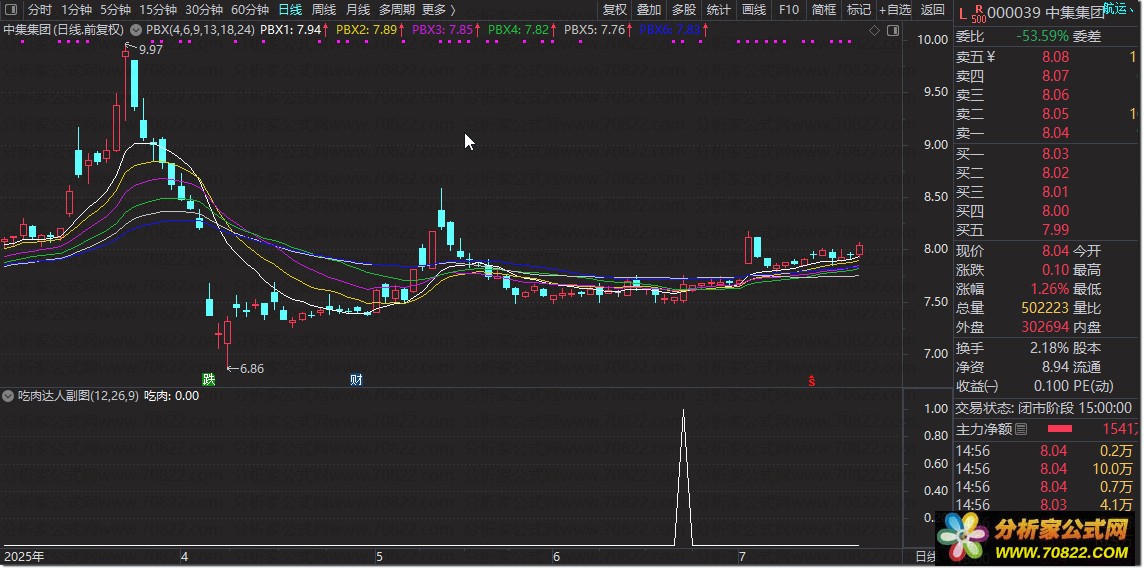Screen dimensions: 1145x569
Task: Click the PBX4: 7.82 value
Action: (518, 30)
